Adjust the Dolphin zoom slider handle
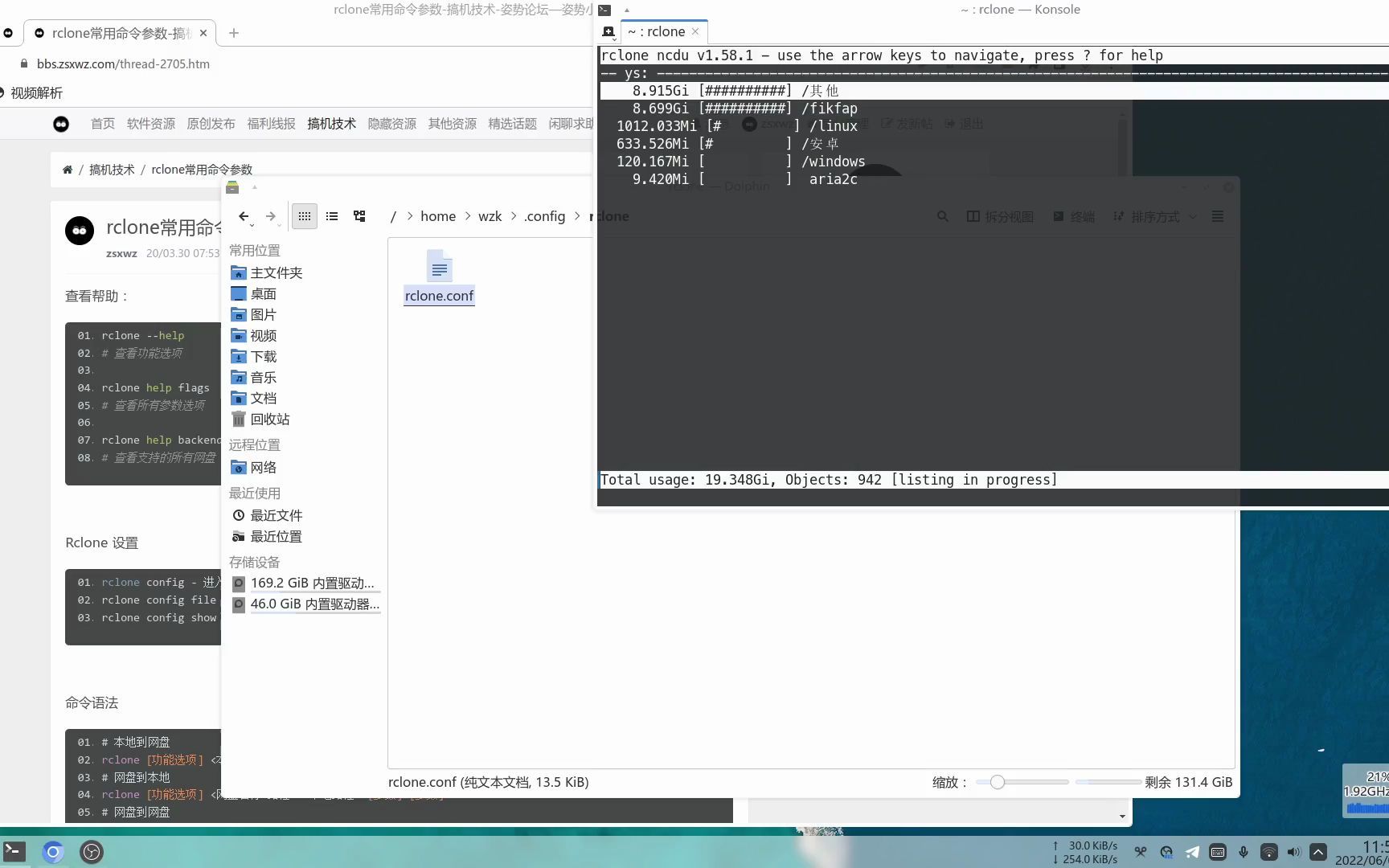The image size is (1389, 868). pyautogui.click(x=997, y=782)
